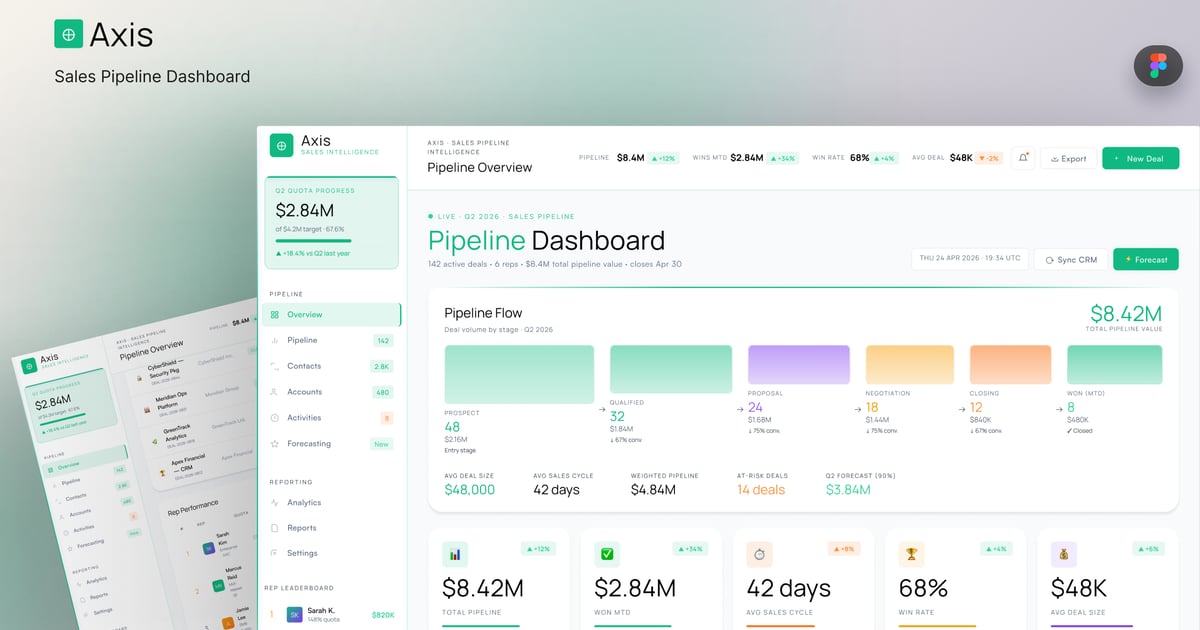Click the Sales Pipeline Dashboard subtitle
This screenshot has width=1200, height=630.
tap(152, 76)
